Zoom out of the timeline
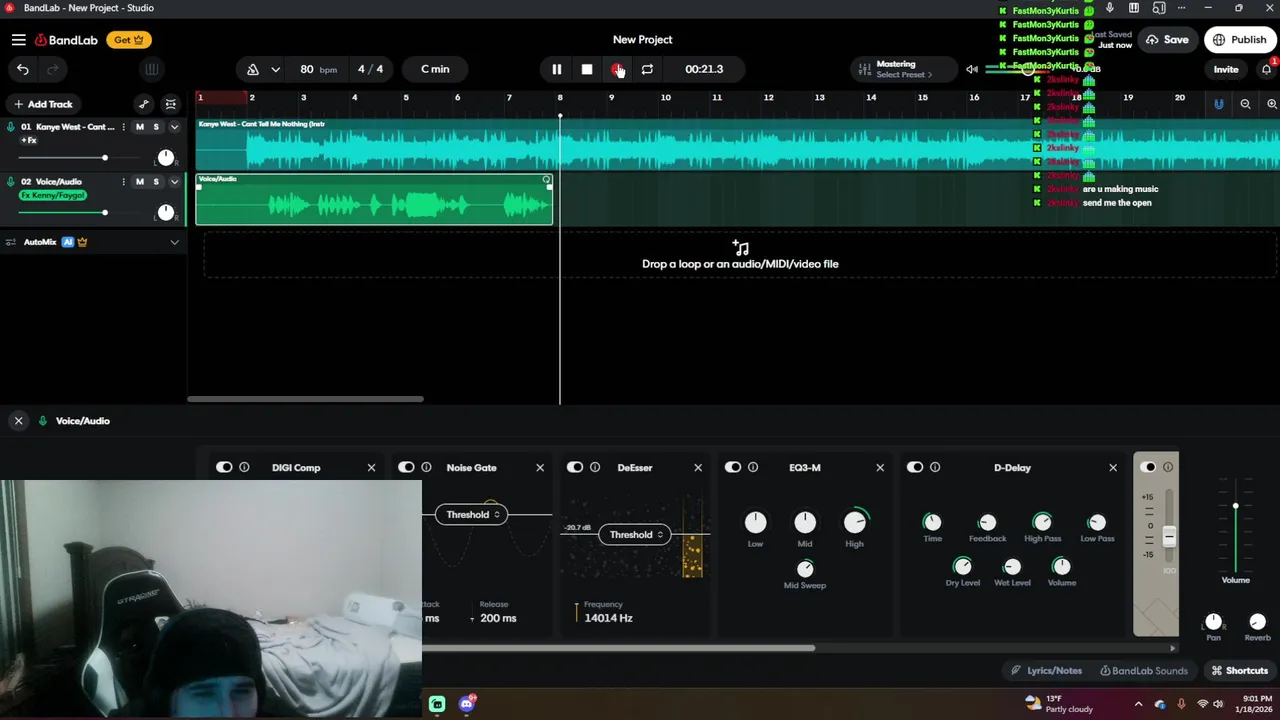The height and width of the screenshot is (720, 1280). pos(1245,104)
